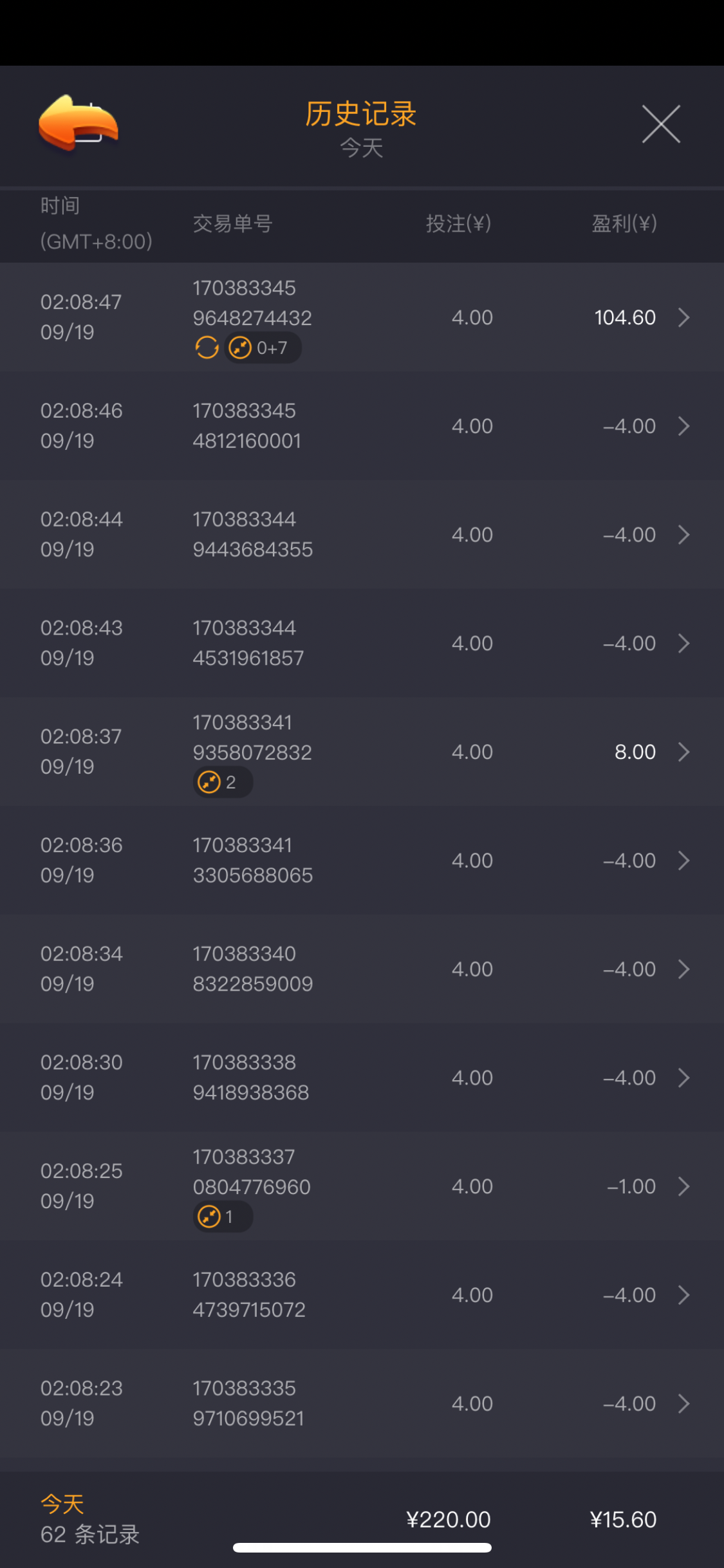Tap the 62 条记录 summary at bottom
724x1568 pixels.
click(x=90, y=1534)
